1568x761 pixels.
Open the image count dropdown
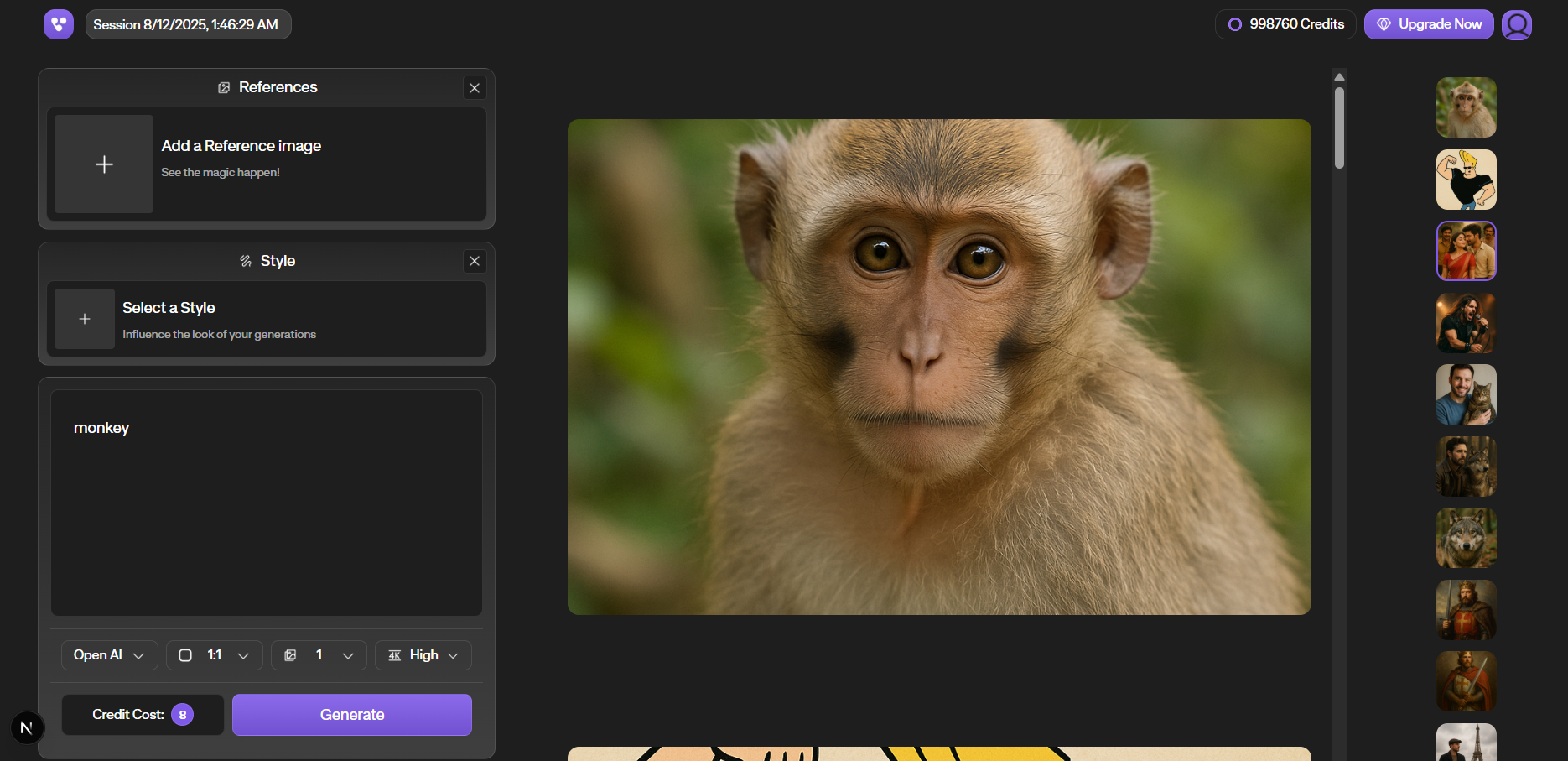319,655
